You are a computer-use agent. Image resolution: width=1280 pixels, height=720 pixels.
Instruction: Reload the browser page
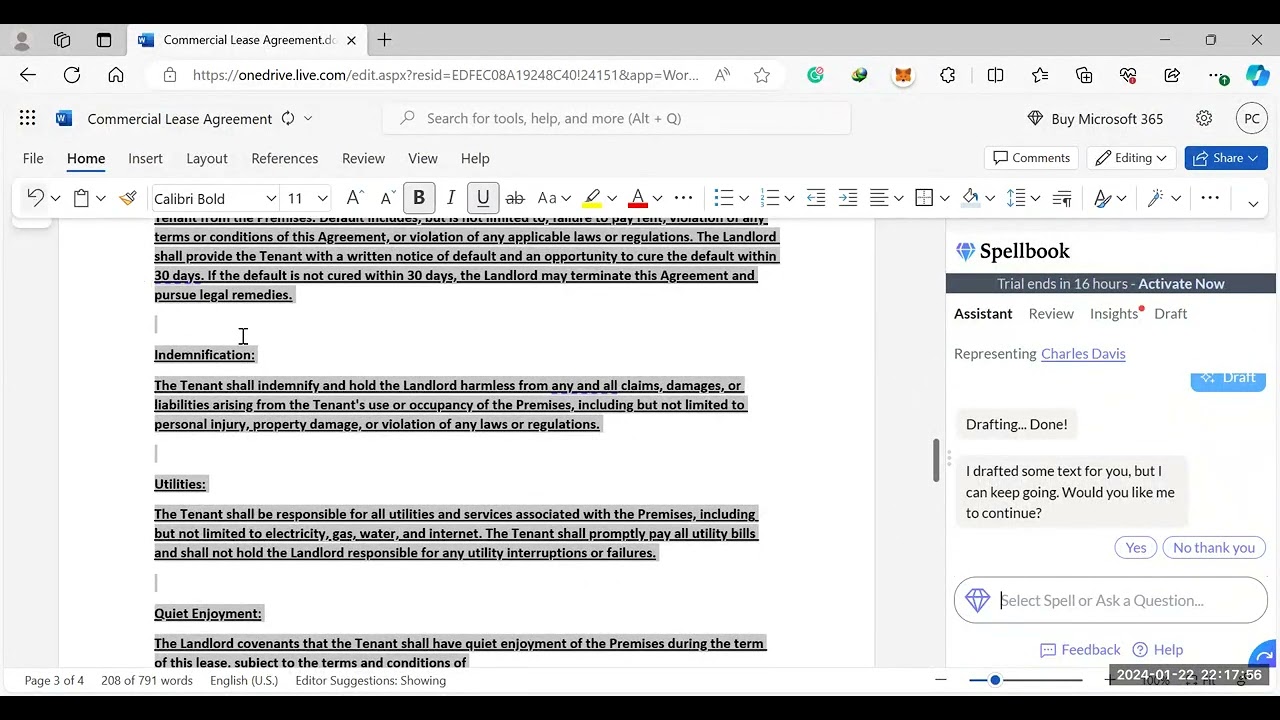click(72, 75)
